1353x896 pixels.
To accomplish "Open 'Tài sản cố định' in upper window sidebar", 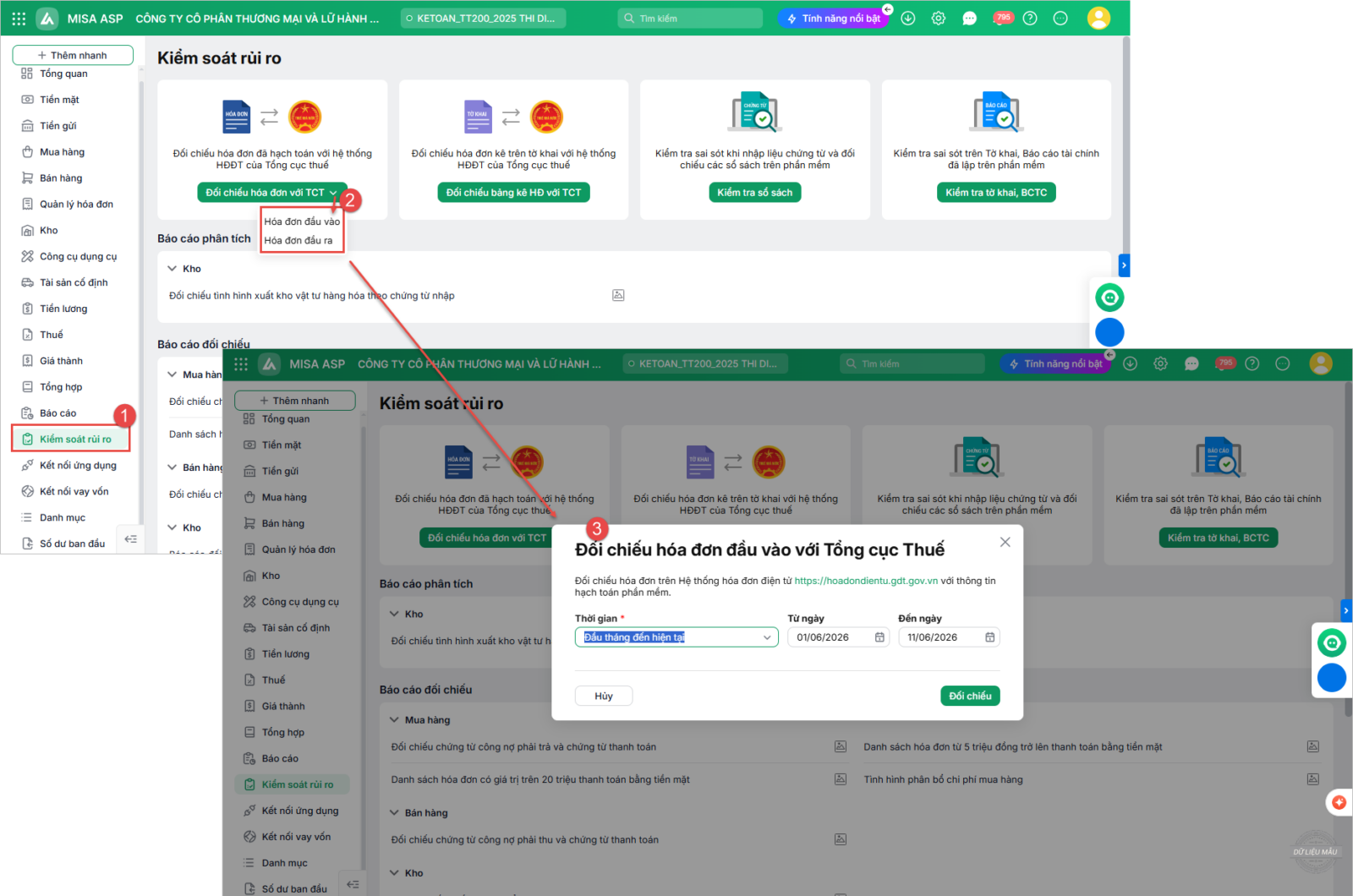I will [73, 282].
